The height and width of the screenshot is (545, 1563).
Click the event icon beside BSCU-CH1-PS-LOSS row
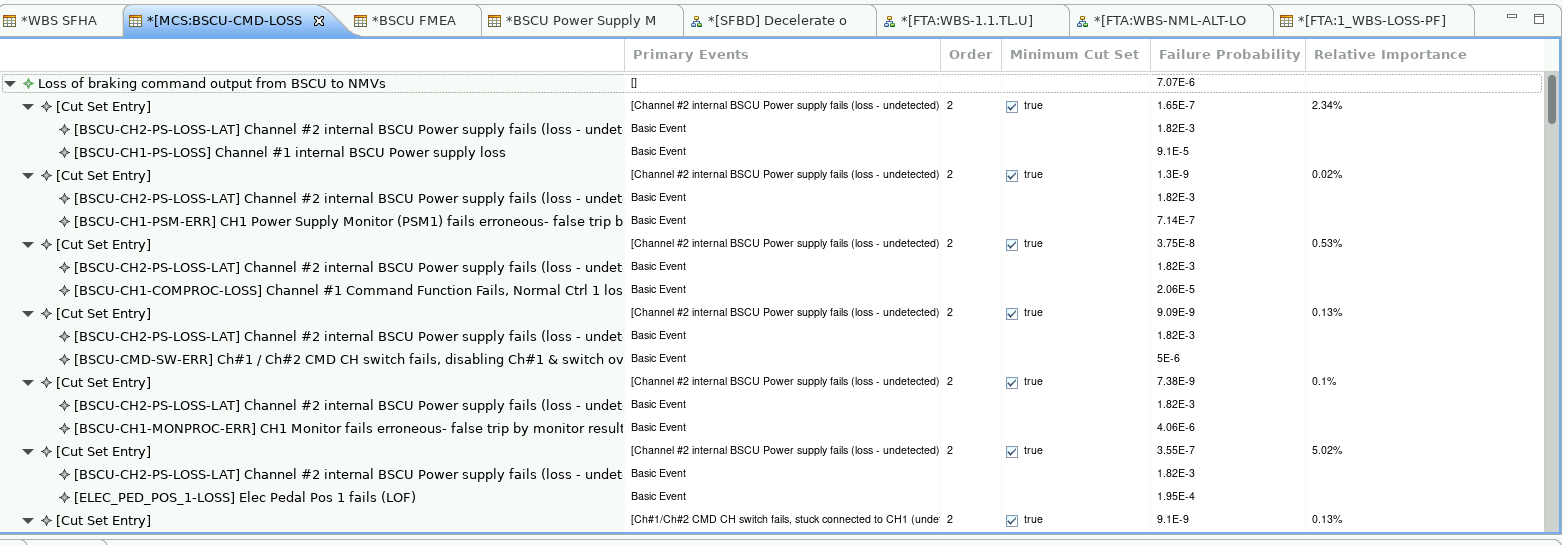[x=64, y=153]
